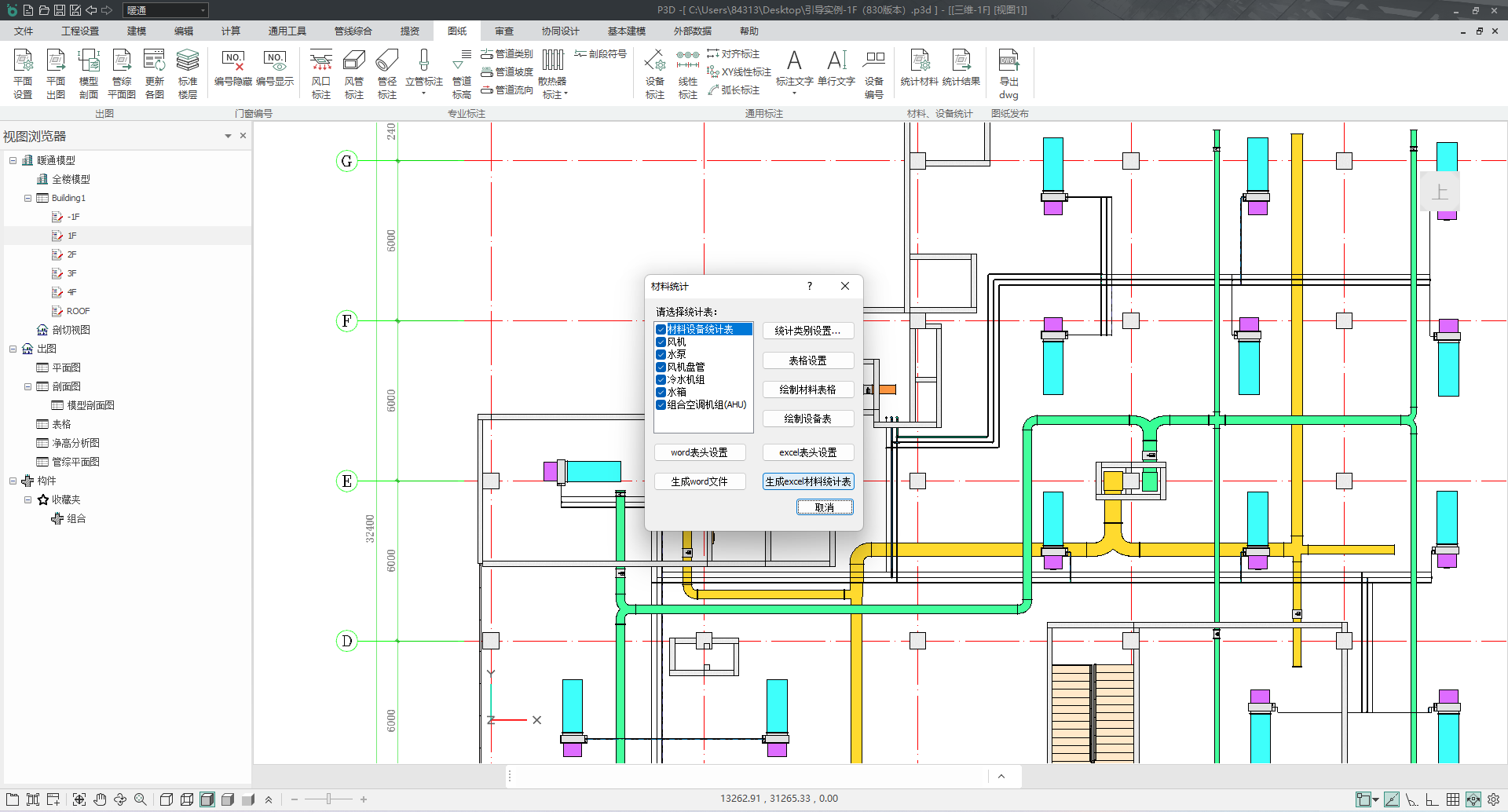Uncheck the 冷水机组 checkbox
1508x812 pixels.
coord(661,380)
